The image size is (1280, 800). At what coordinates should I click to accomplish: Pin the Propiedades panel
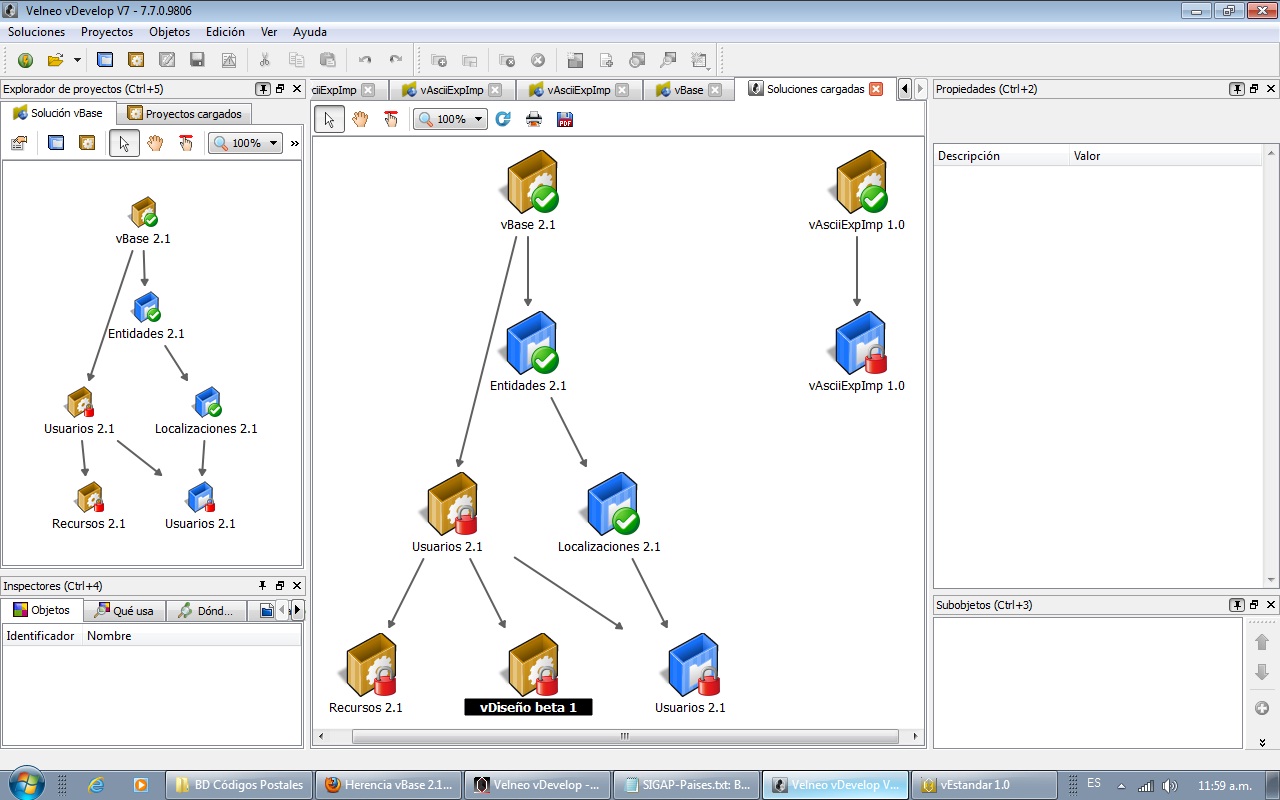(x=1237, y=89)
